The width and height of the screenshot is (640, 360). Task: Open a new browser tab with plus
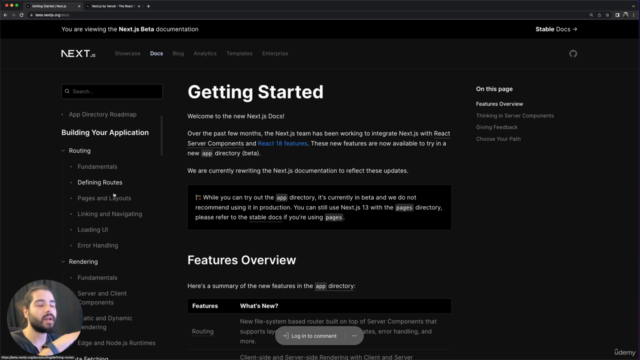(148, 6)
